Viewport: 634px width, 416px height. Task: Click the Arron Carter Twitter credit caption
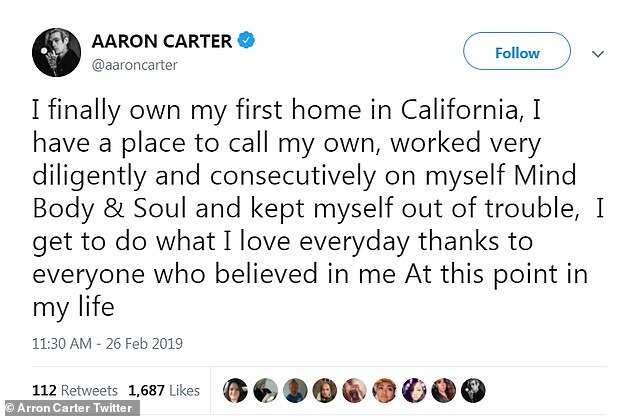pyautogui.click(x=70, y=408)
